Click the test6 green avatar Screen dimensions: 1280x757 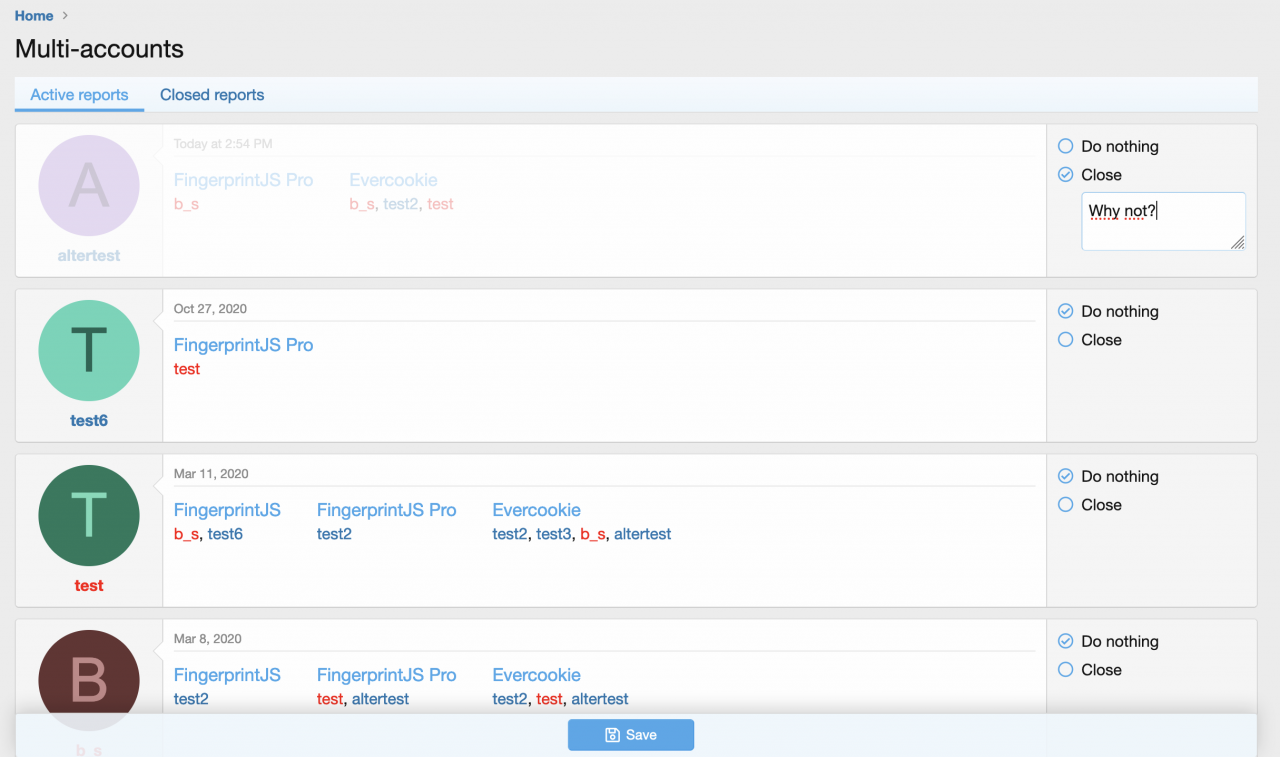(88, 350)
